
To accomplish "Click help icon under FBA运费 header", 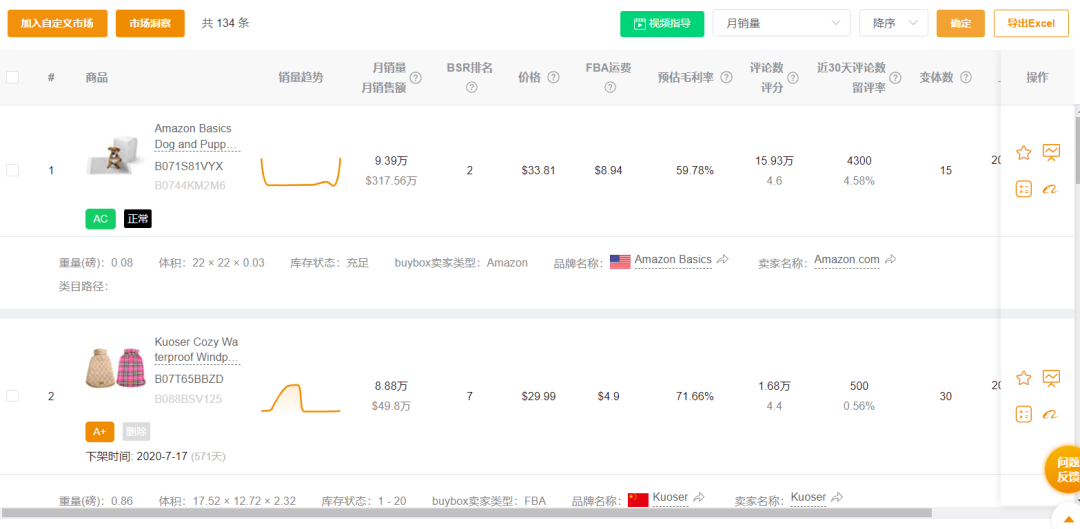I will (x=610, y=87).
